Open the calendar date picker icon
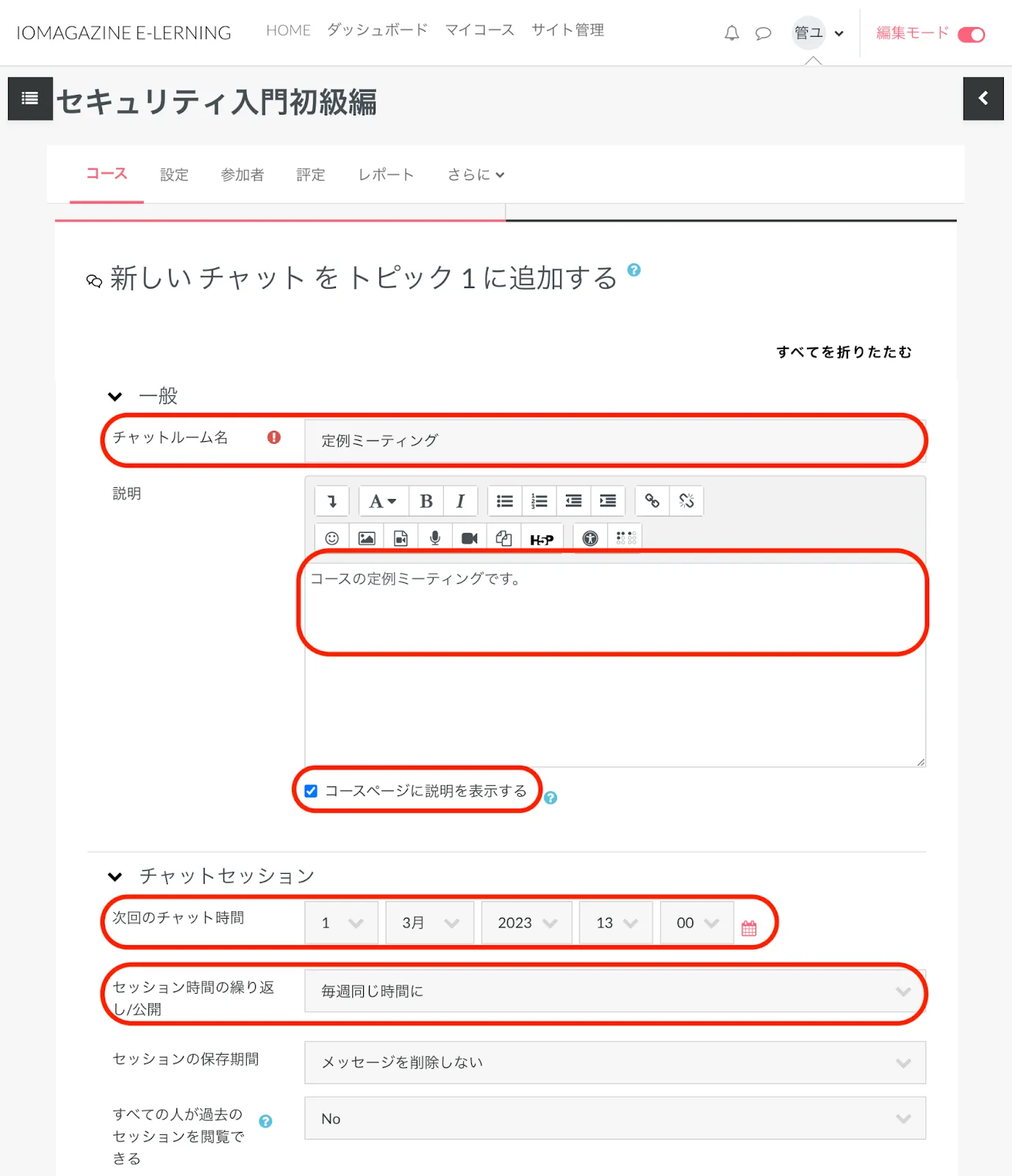1012x1176 pixels. [x=749, y=928]
